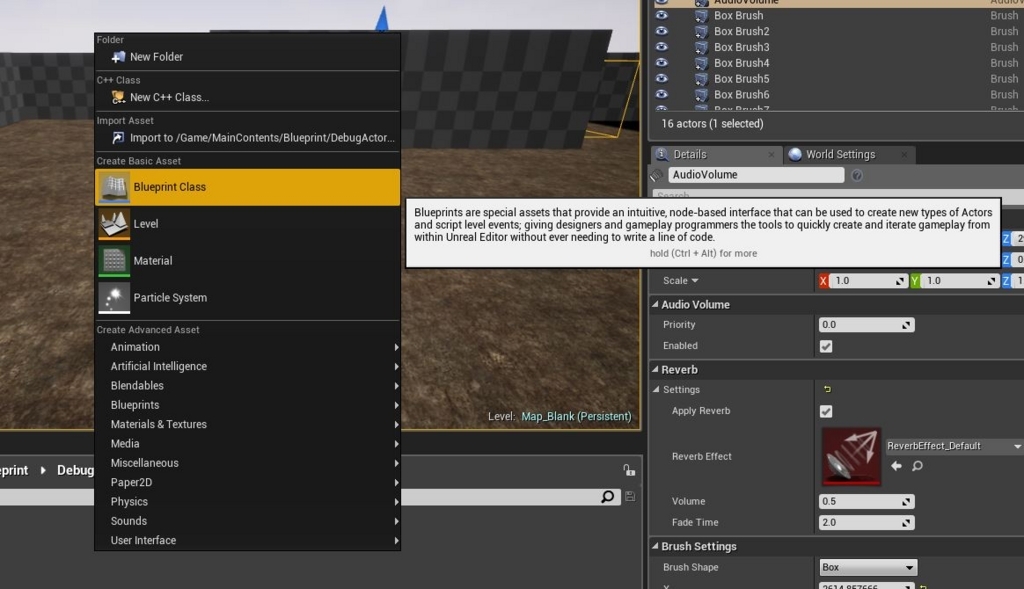Click the Box Brush3 actor icon
The width and height of the screenshot is (1024, 589).
701,47
